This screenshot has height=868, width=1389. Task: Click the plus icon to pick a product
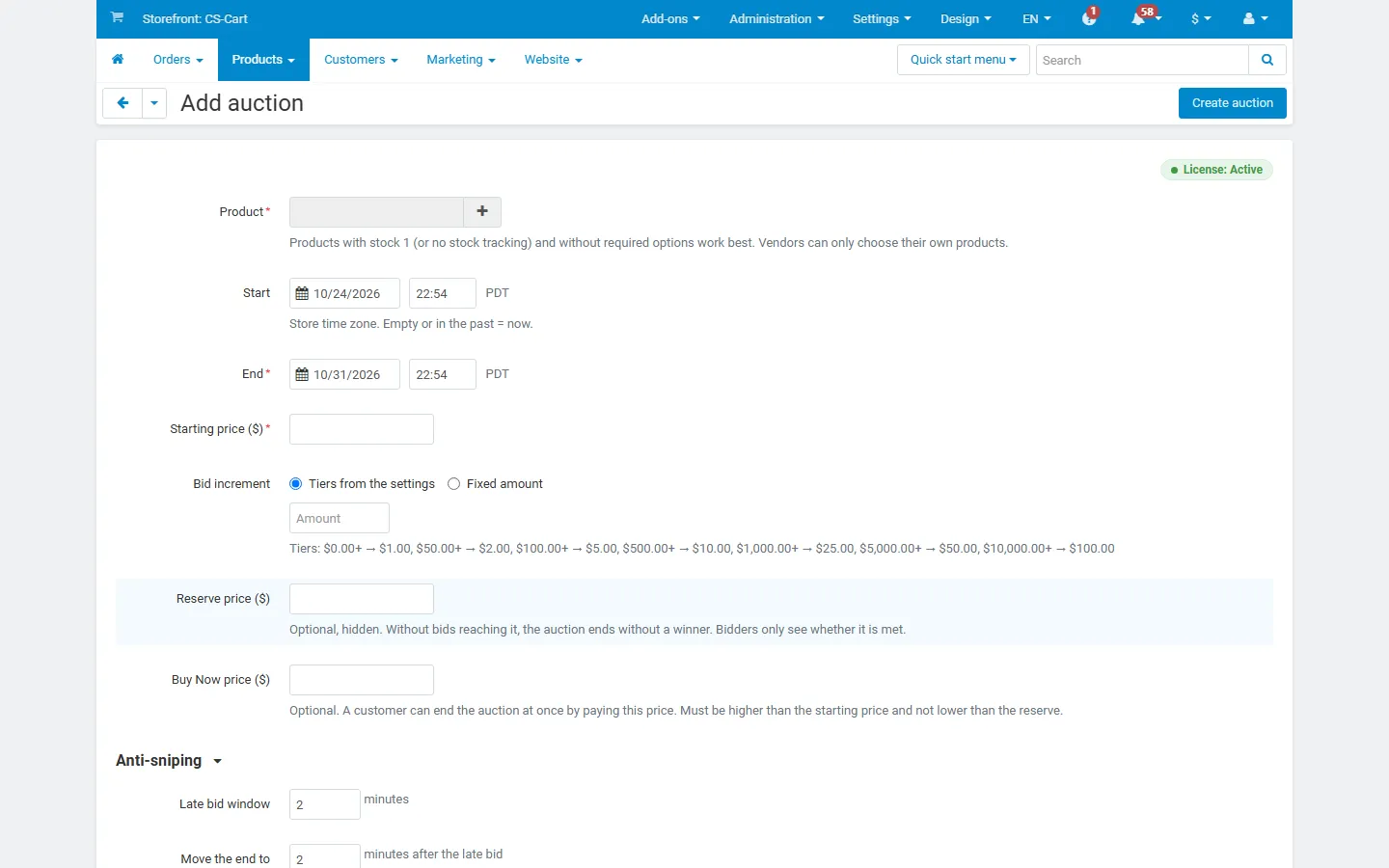tap(482, 212)
